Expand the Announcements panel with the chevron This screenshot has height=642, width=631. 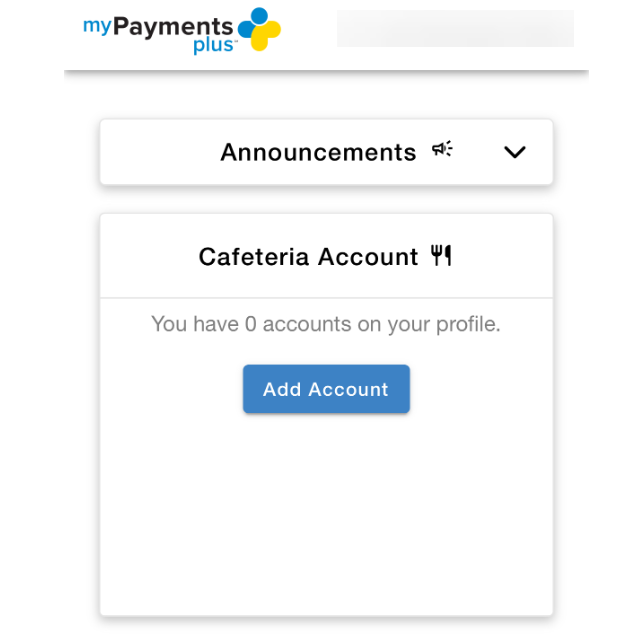tap(514, 152)
